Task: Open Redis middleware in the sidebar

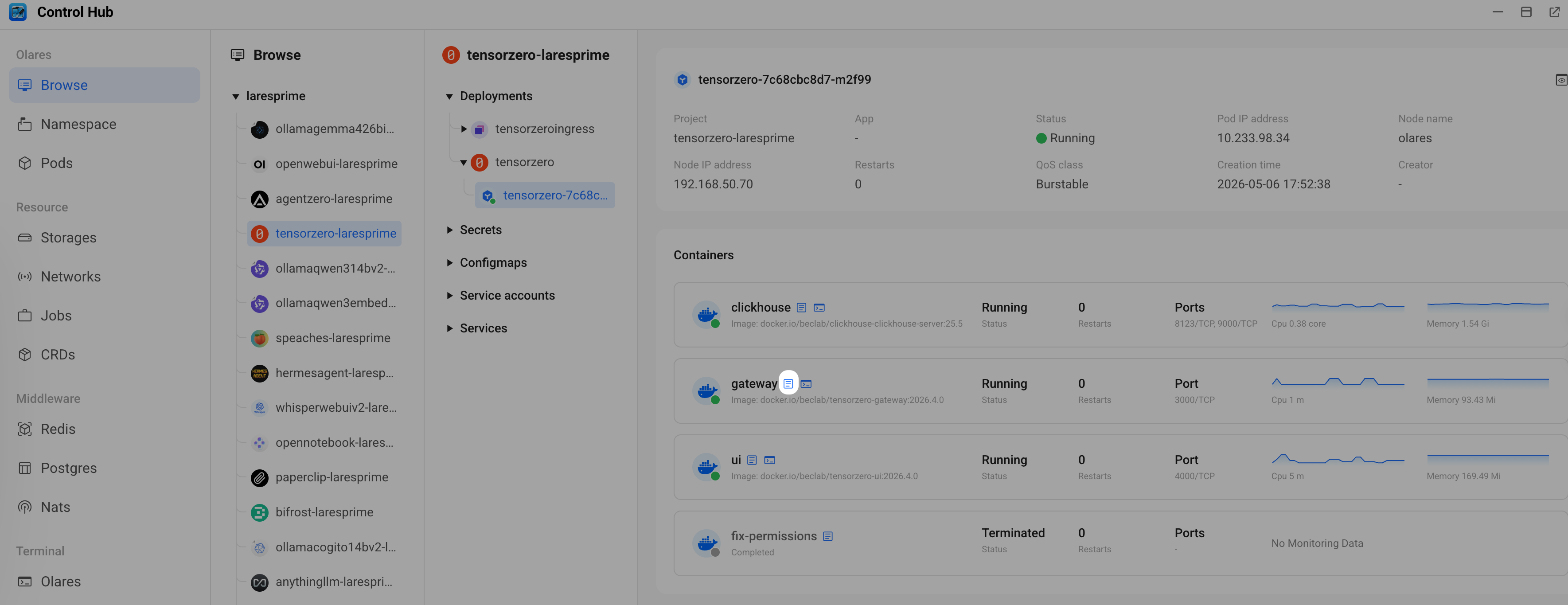Action: 104,430
